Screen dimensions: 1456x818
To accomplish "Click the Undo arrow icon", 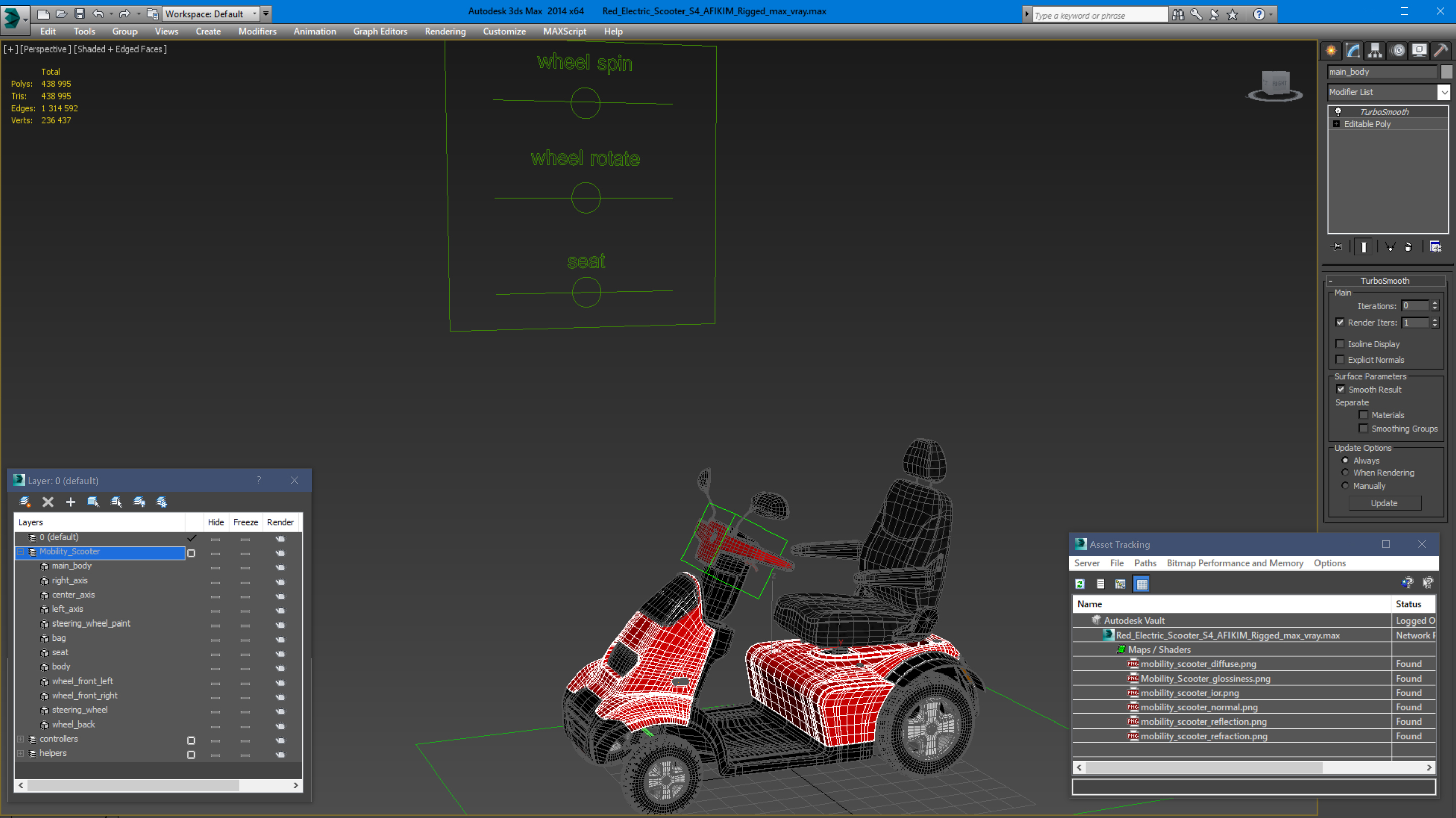I will 98,14.
